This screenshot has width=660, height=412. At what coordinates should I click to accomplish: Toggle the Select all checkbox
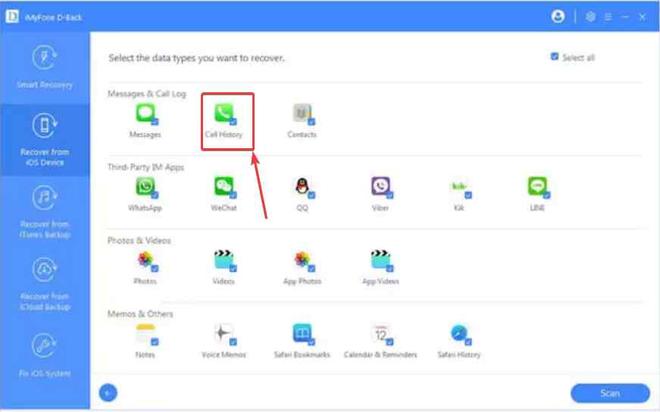[x=555, y=57]
